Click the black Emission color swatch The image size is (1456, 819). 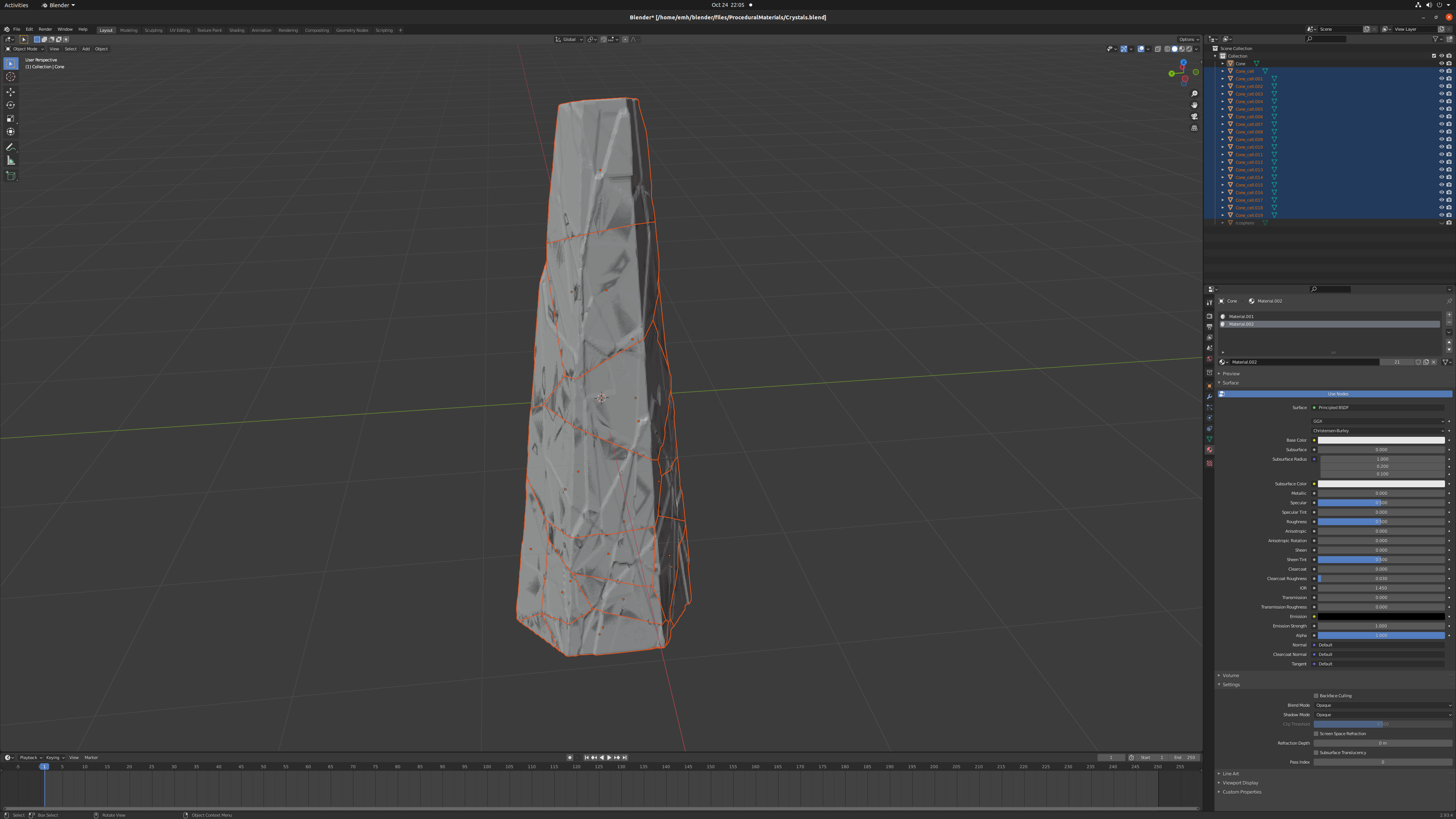1381,617
